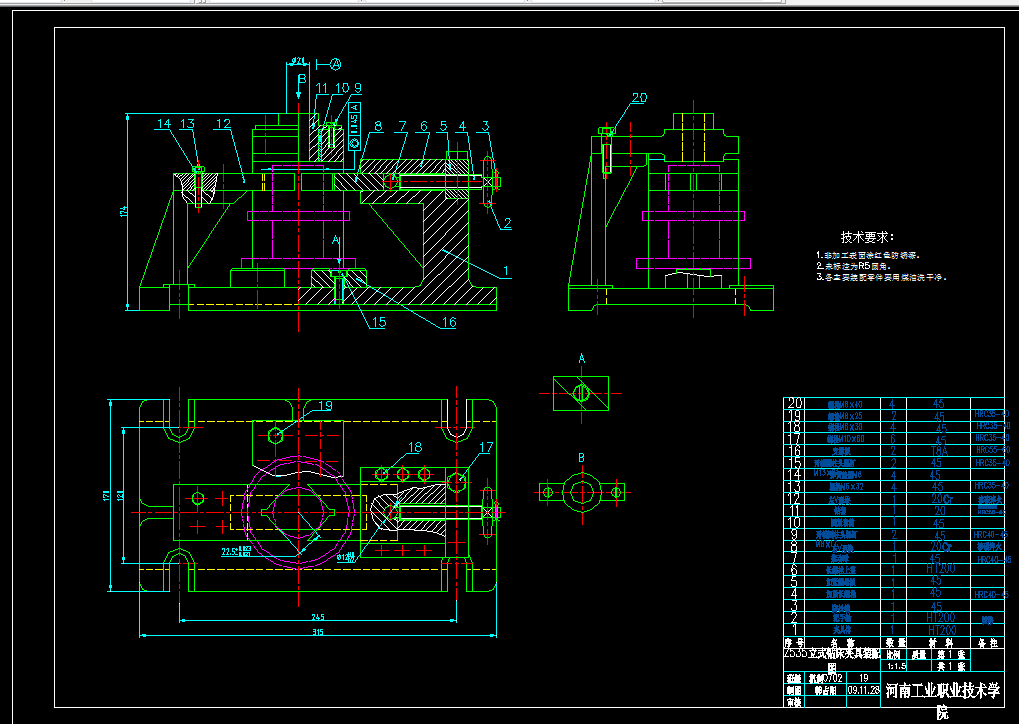This screenshot has height=724, width=1019.
Task: Click part callout number 20 on side view
Action: tap(639, 98)
